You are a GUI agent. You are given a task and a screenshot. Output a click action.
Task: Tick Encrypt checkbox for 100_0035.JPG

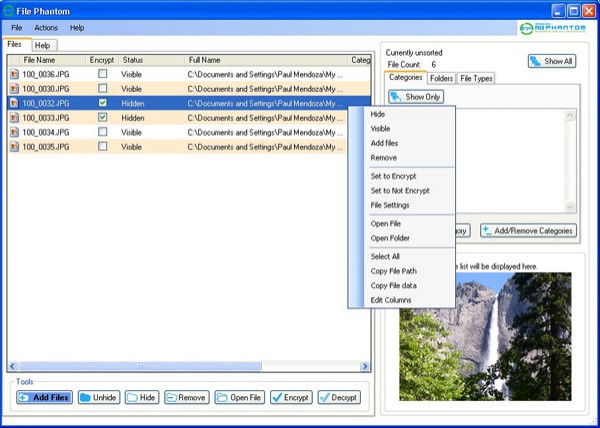pos(102,146)
